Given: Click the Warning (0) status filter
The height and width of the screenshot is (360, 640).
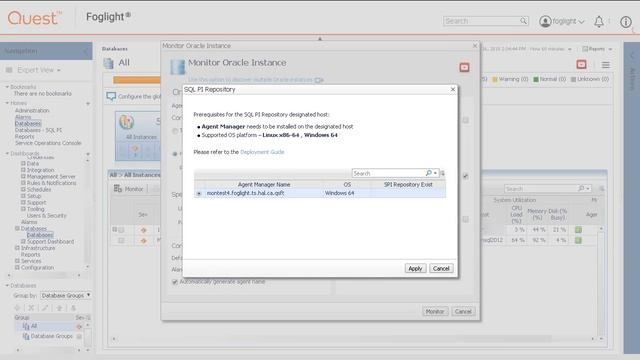Looking at the screenshot, I should (x=510, y=79).
